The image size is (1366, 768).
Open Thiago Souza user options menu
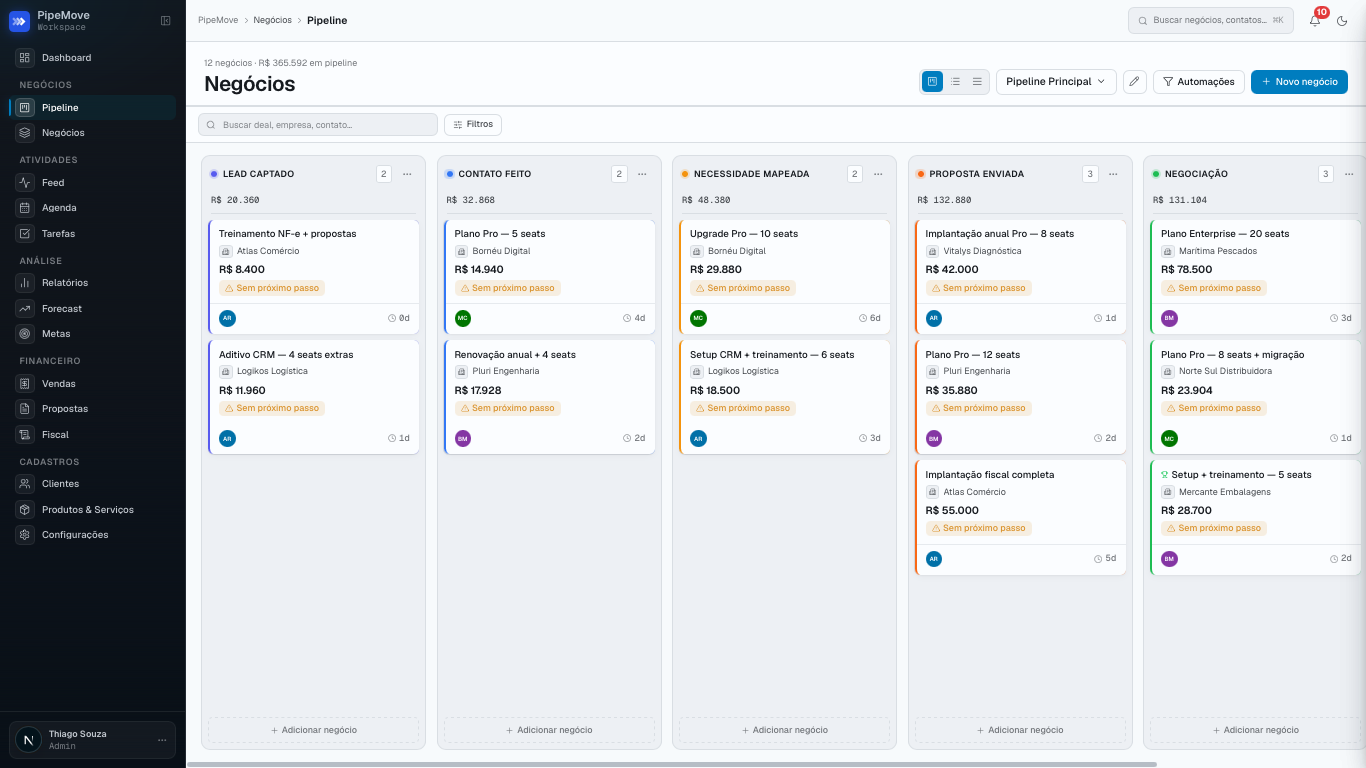[x=162, y=740]
